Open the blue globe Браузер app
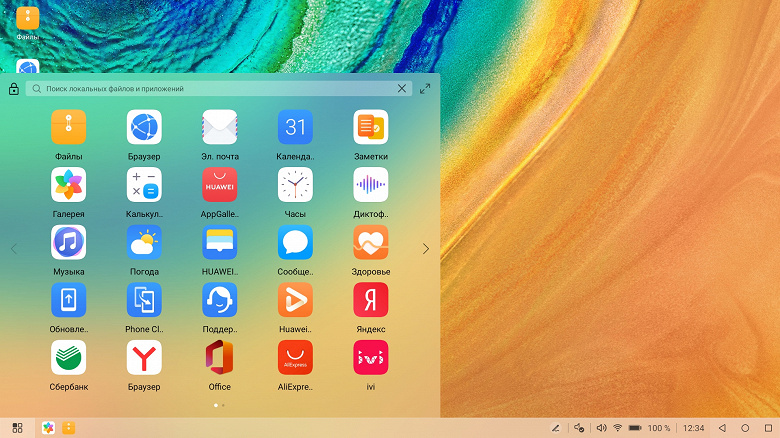The width and height of the screenshot is (780, 438). [x=144, y=127]
